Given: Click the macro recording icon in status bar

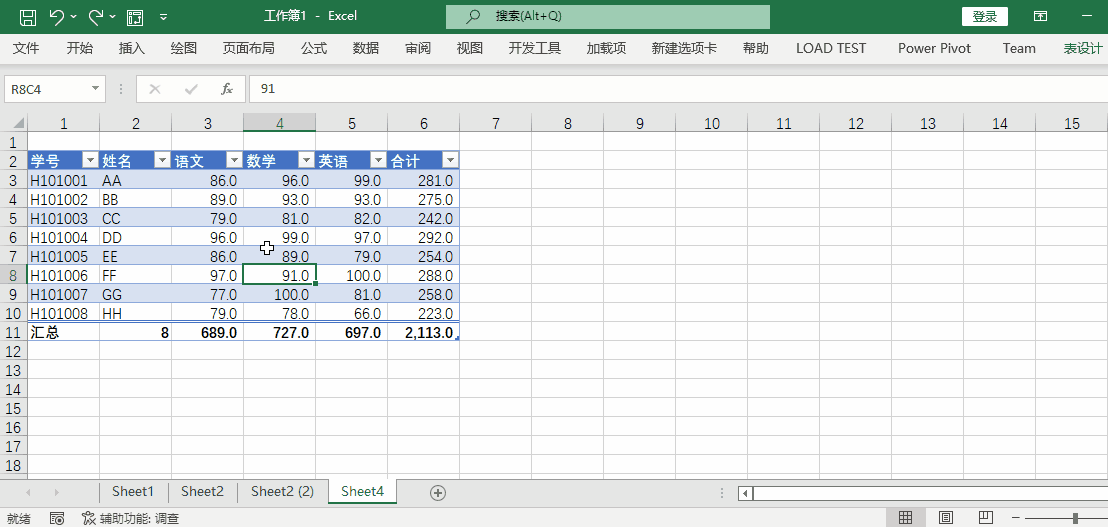Looking at the screenshot, I should pos(57,519).
